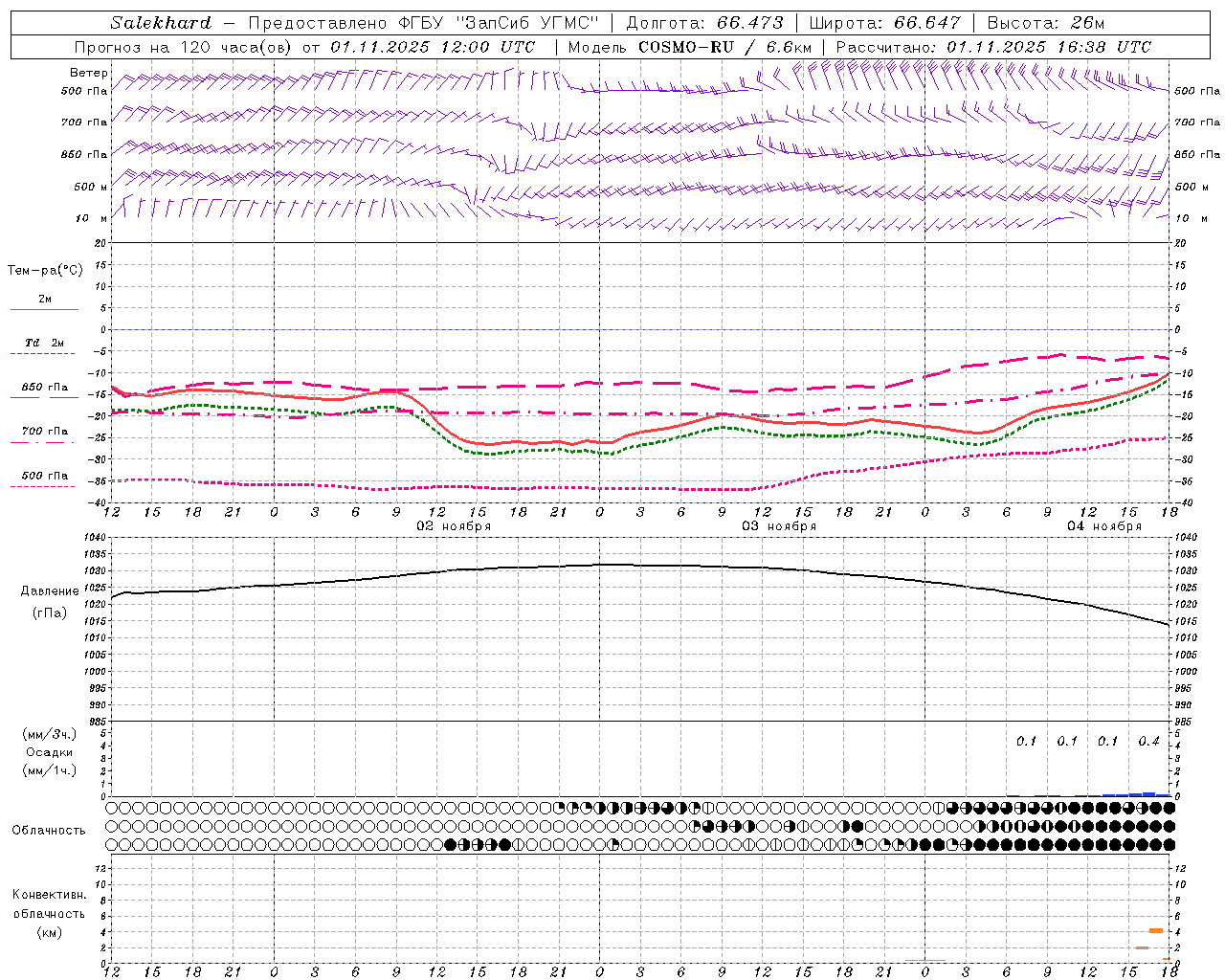
Task: Click the dotted line sample under '500 гПа' temperature legend
Action: 42,486
